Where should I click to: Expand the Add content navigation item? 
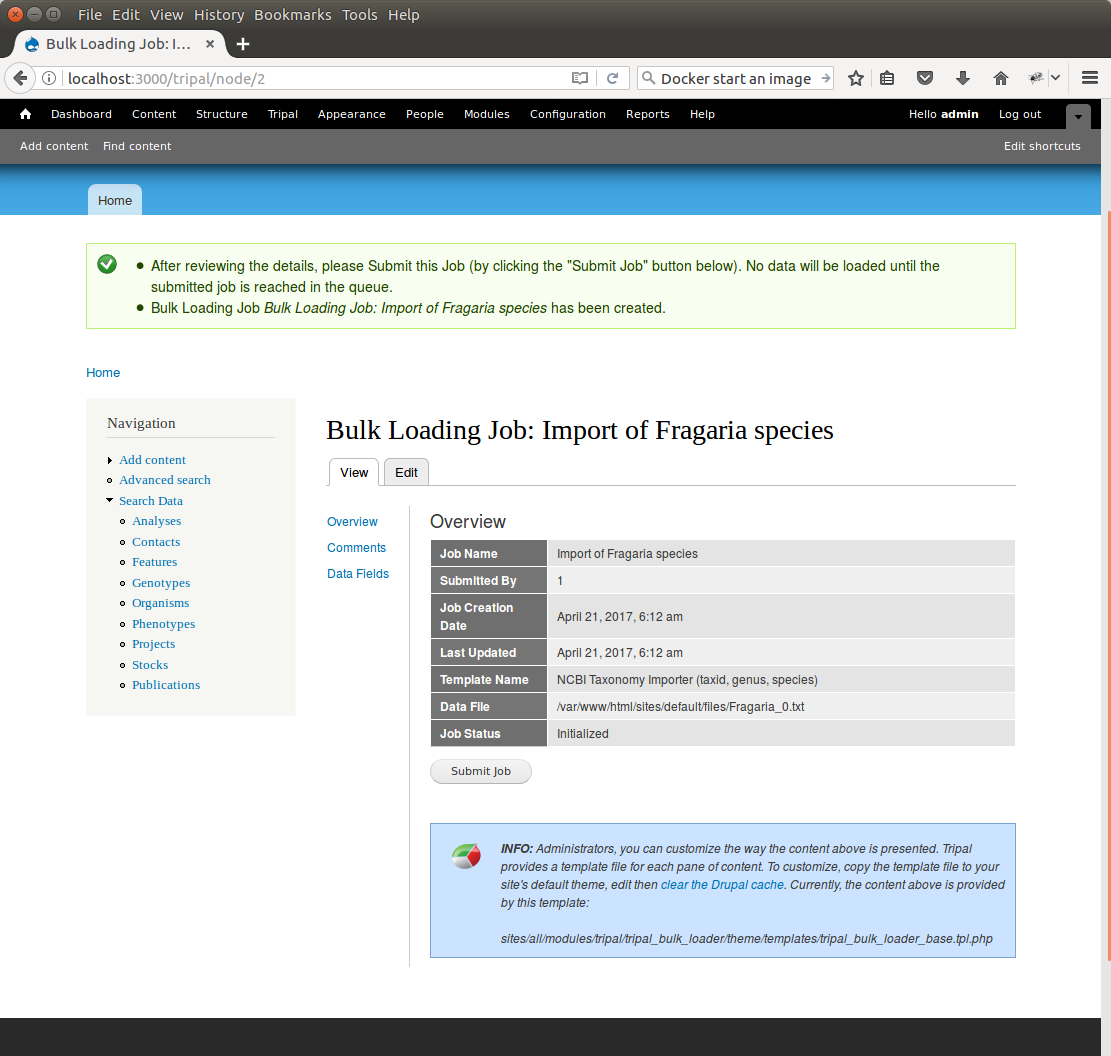coord(110,460)
